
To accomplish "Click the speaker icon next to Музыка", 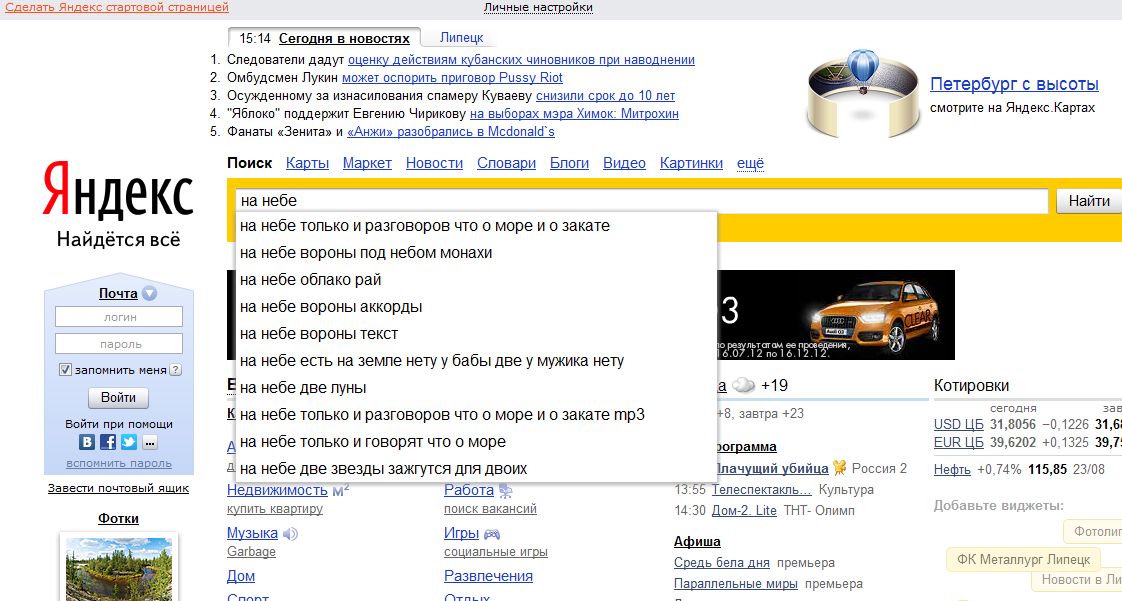I will point(290,534).
